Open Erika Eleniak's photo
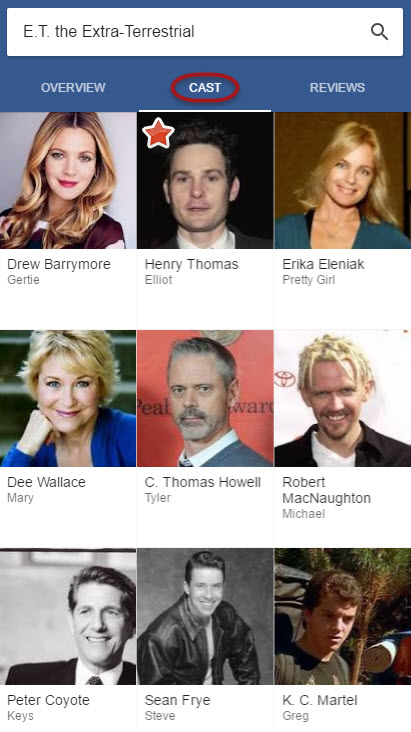 343,180
